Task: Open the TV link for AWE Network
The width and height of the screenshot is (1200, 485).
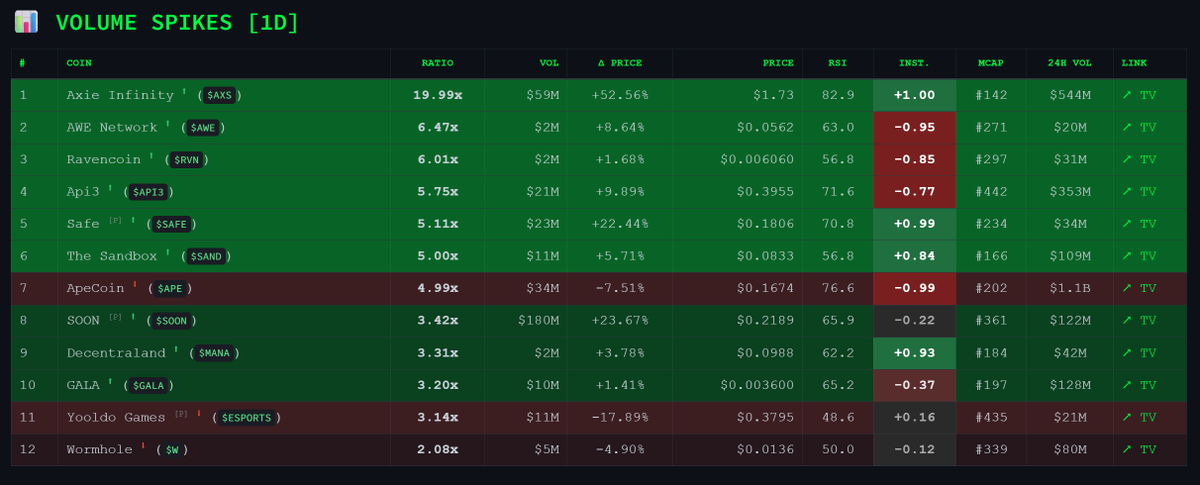Action: coord(1139,127)
